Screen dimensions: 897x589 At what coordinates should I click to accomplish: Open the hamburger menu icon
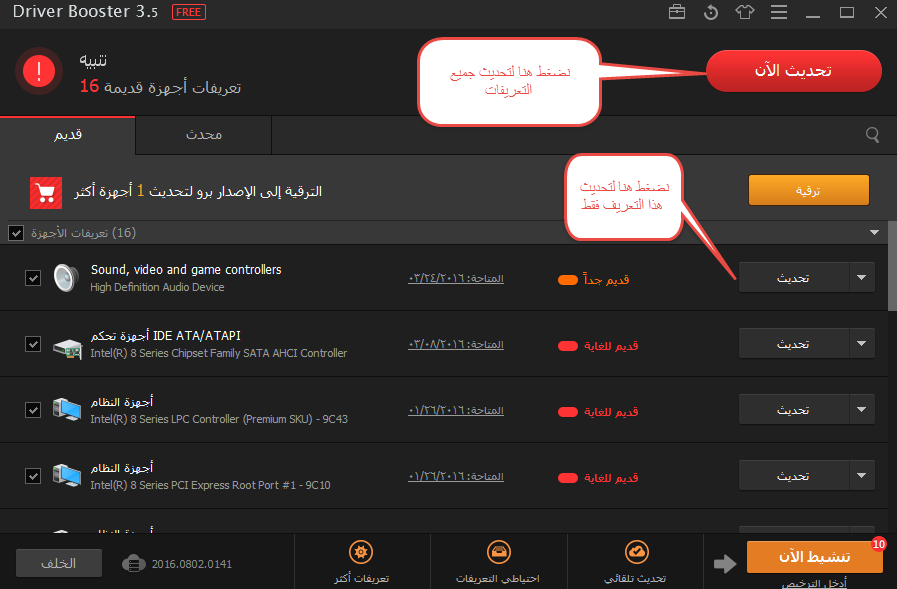(779, 12)
